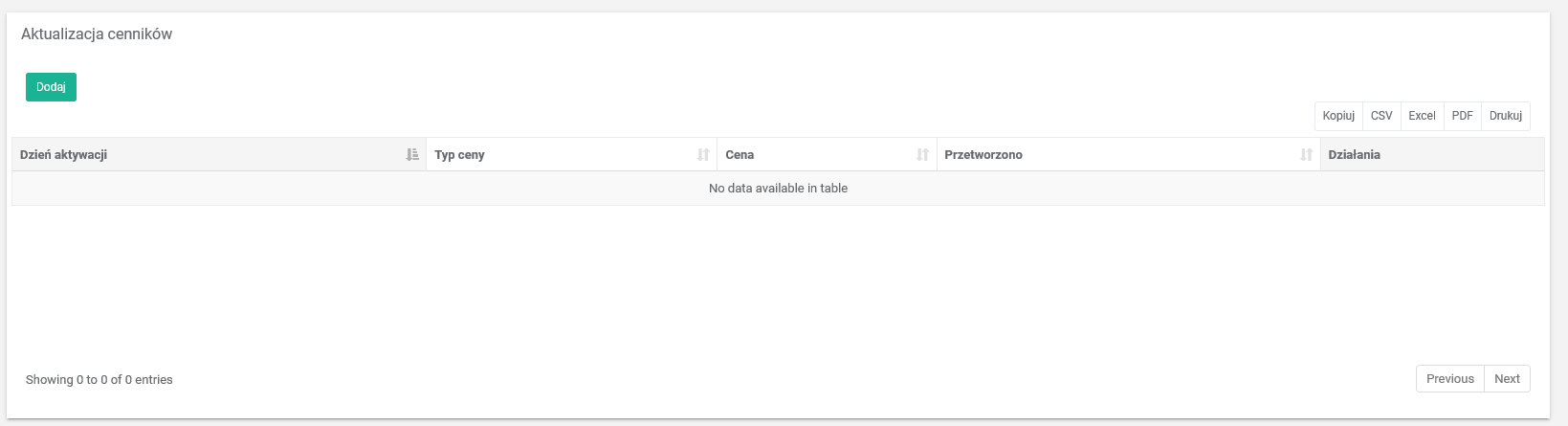The width and height of the screenshot is (1568, 426).
Task: Go to the Previous table page
Action: coord(1449,379)
